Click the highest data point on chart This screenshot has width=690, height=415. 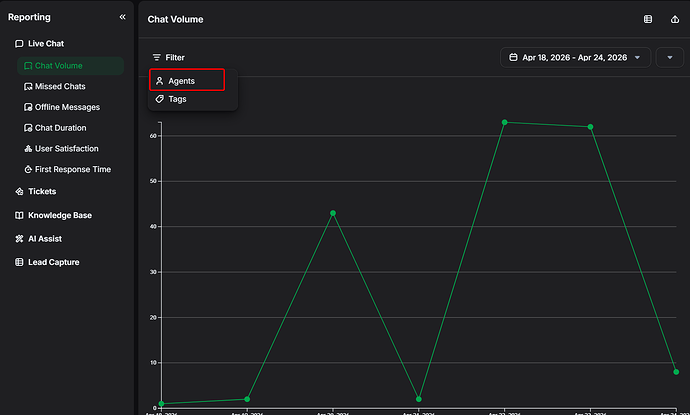point(504,122)
